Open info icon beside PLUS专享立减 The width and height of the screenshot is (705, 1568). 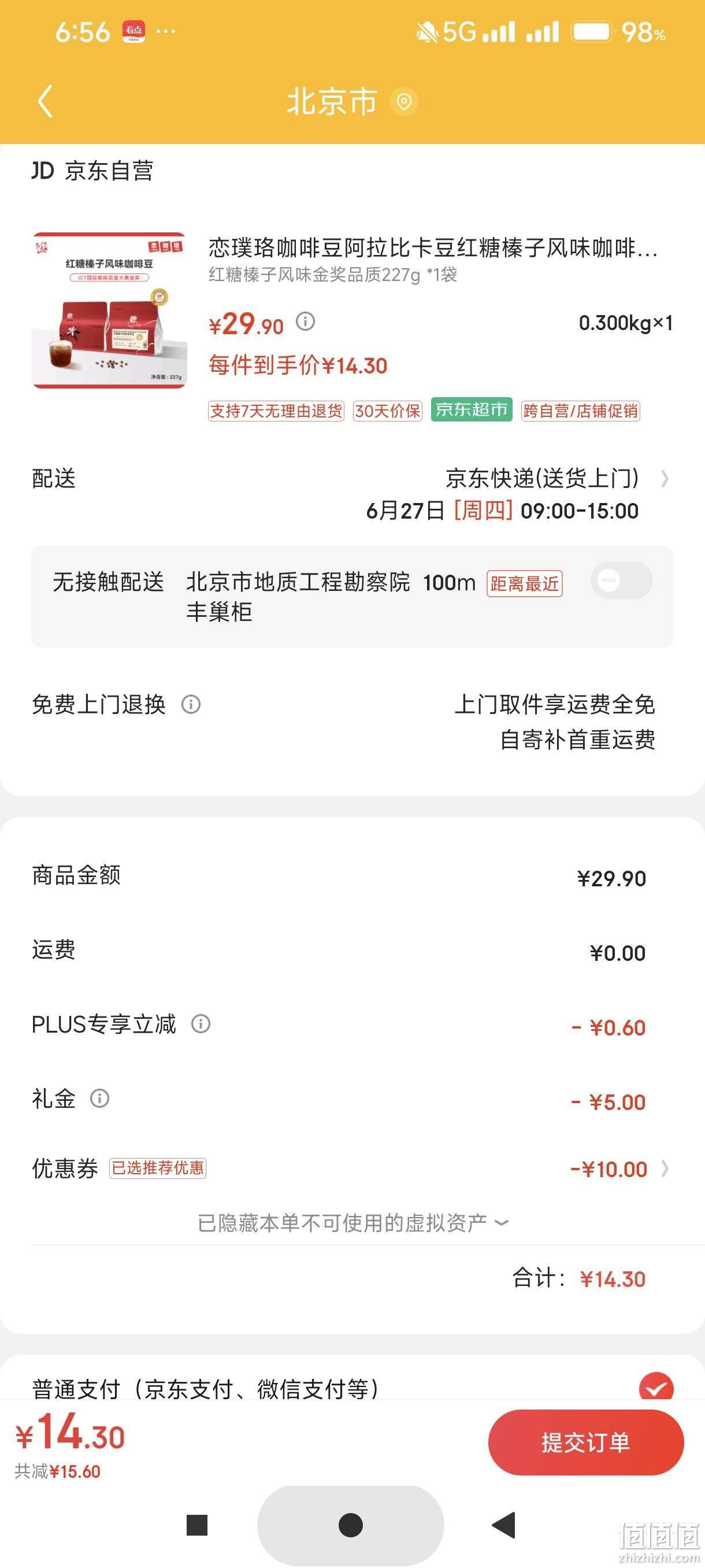201,1024
